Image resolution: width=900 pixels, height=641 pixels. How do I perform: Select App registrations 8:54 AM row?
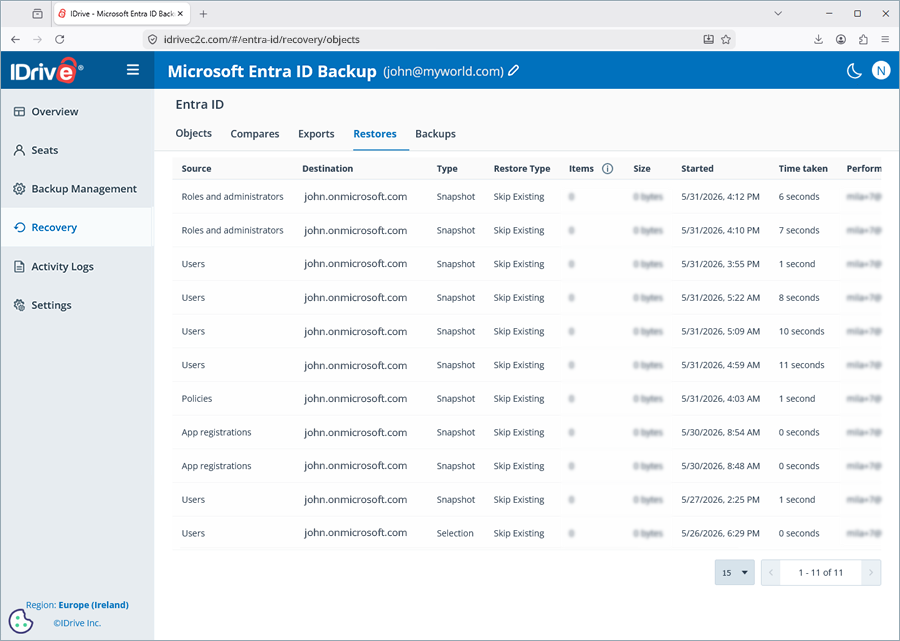526,432
